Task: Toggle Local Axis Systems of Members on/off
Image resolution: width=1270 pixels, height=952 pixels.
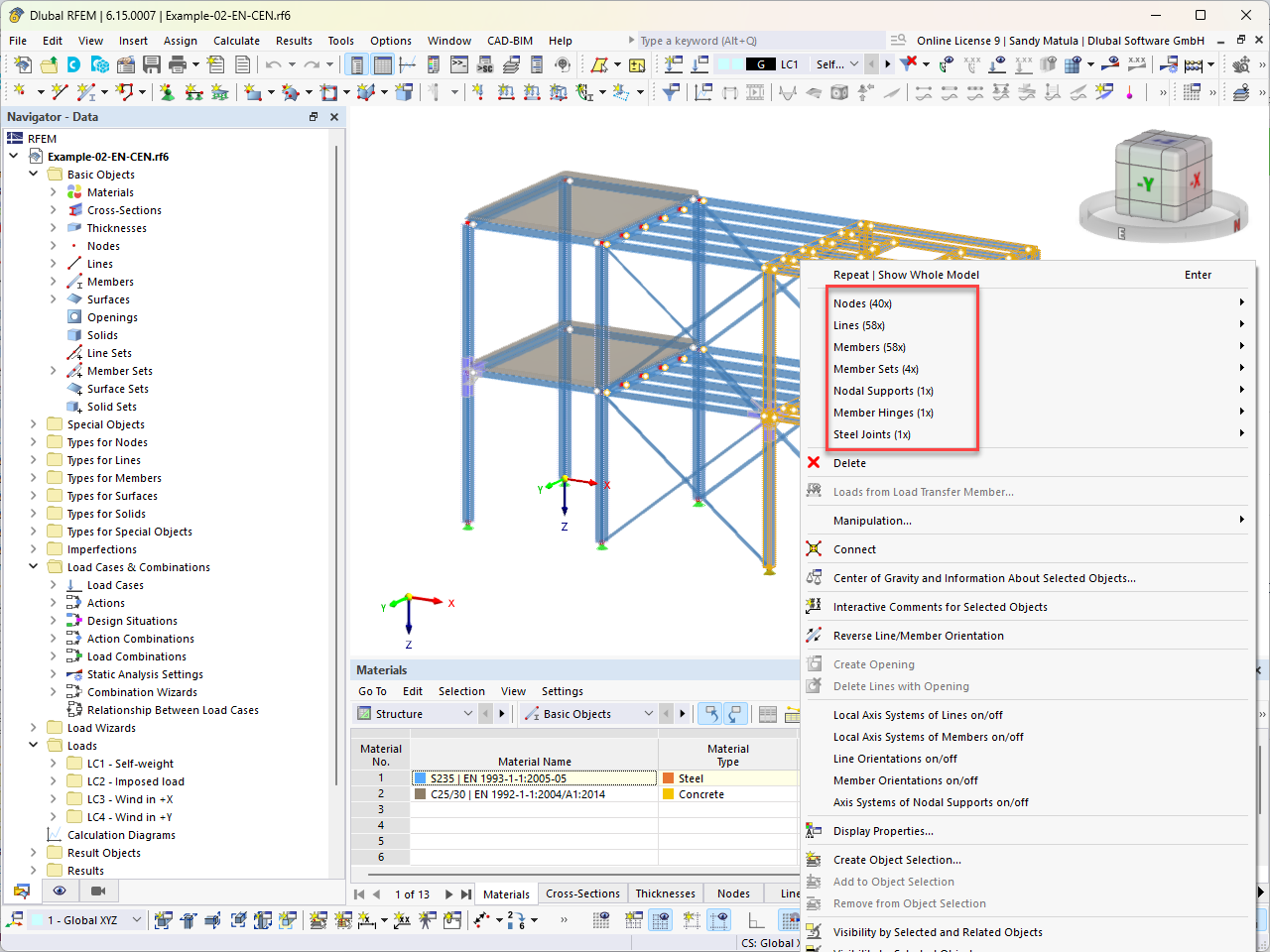Action: pyautogui.click(x=929, y=737)
